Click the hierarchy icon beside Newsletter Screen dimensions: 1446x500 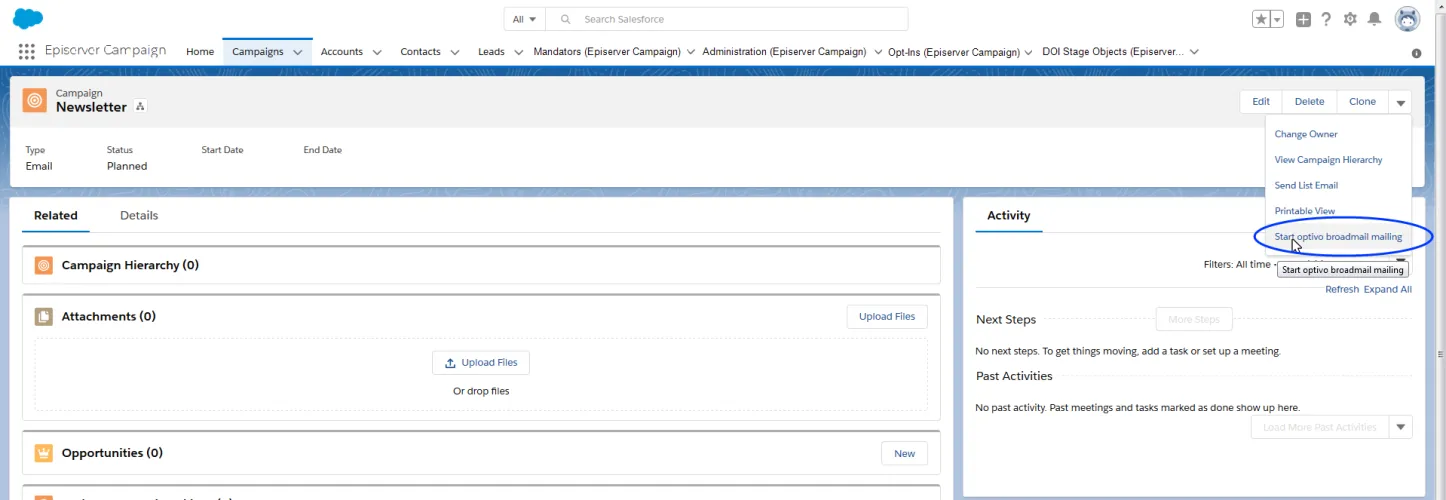click(x=140, y=107)
